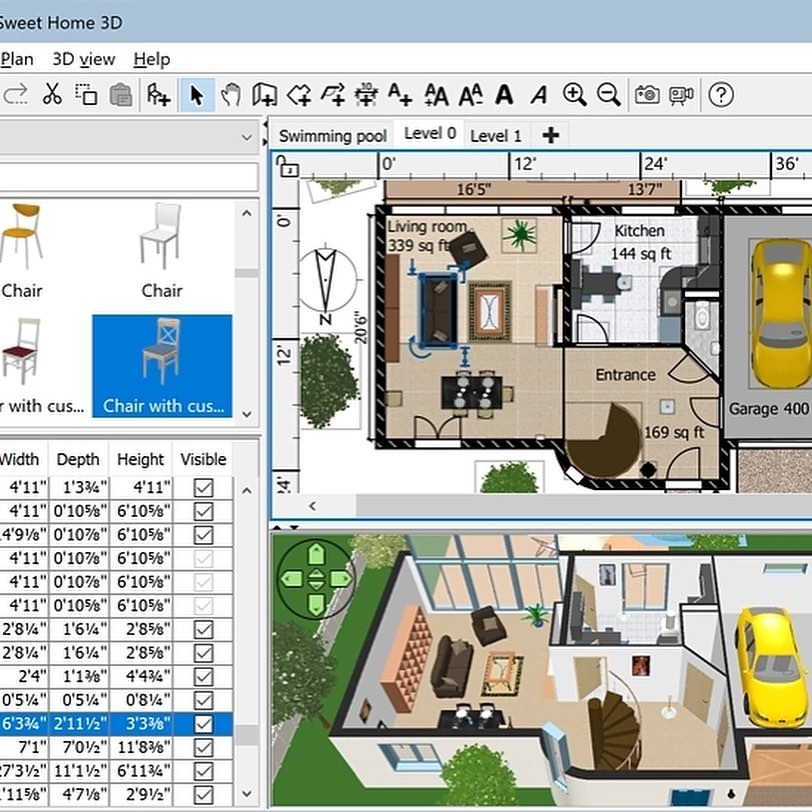The width and height of the screenshot is (812, 812).
Task: Select the Create walls tool
Action: pyautogui.click(x=265, y=95)
